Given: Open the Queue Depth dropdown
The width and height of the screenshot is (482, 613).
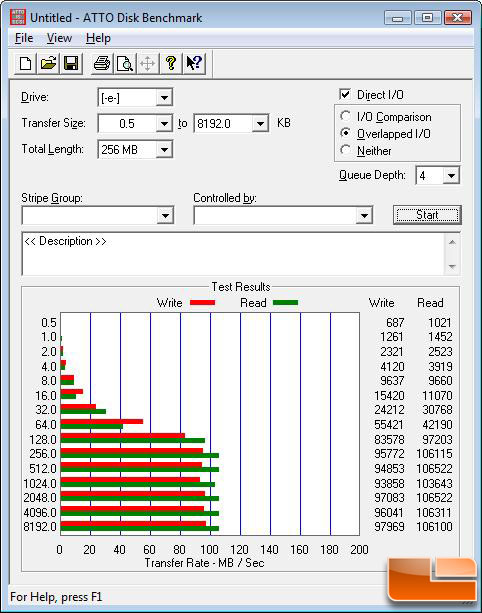Looking at the screenshot, I should coord(451,176).
